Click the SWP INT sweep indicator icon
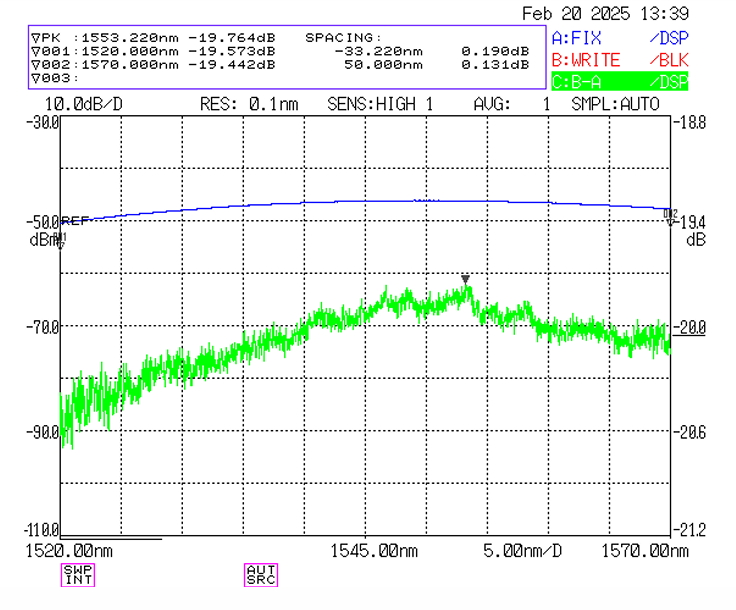 [x=77, y=574]
